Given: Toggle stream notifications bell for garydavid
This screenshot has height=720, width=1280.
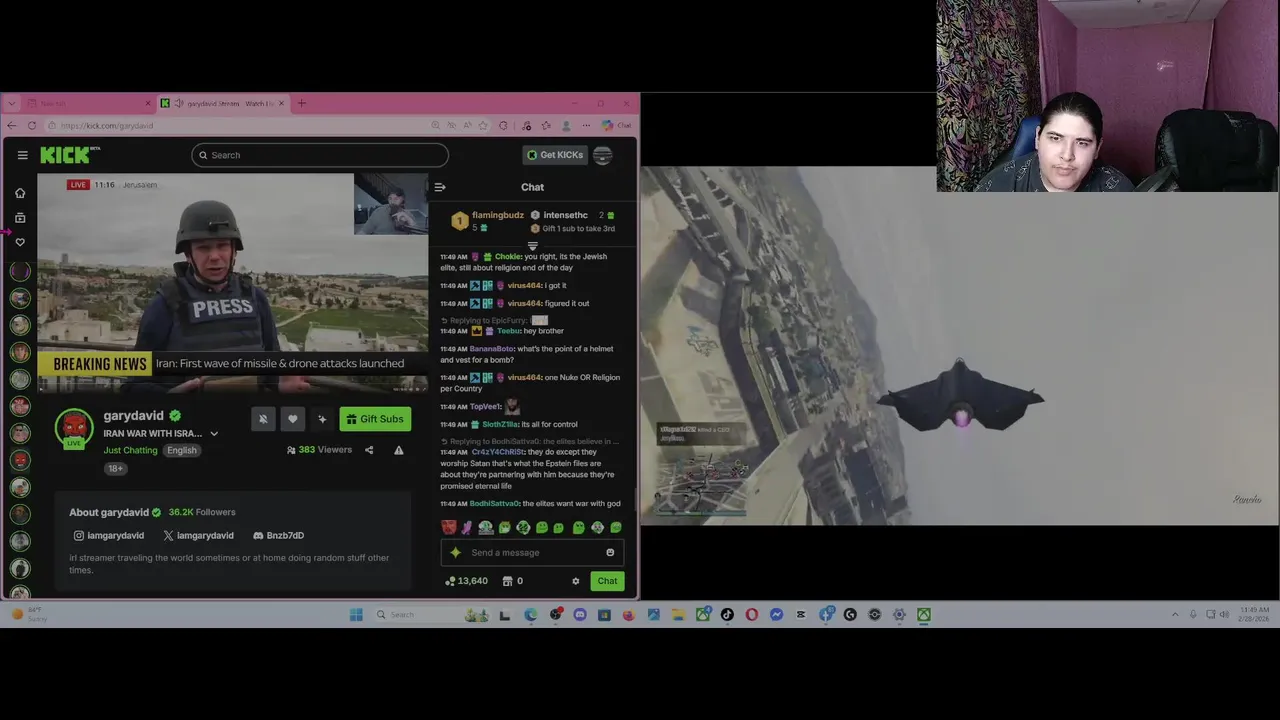Looking at the screenshot, I should click(x=263, y=419).
